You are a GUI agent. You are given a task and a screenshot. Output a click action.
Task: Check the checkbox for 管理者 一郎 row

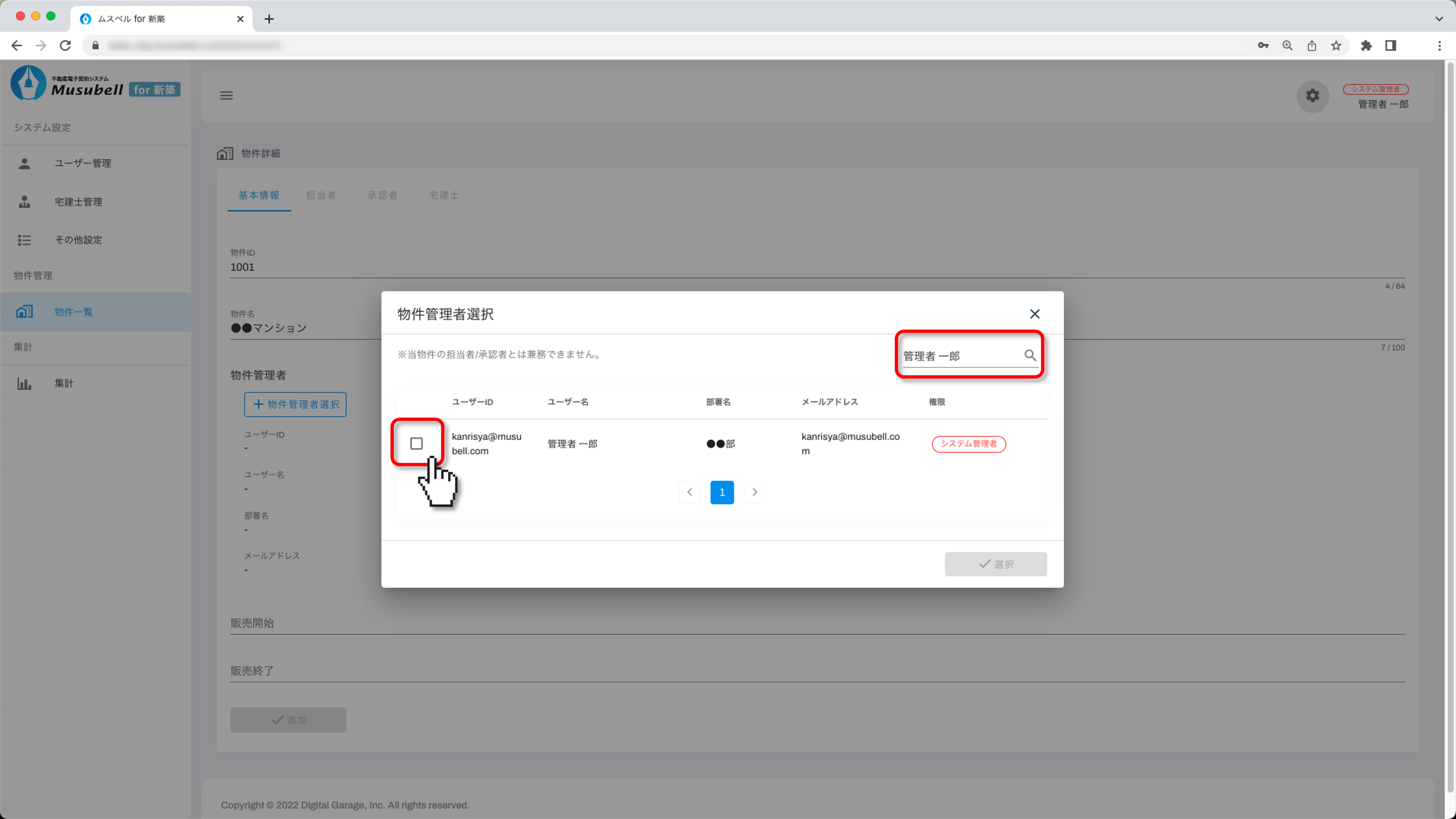(417, 444)
